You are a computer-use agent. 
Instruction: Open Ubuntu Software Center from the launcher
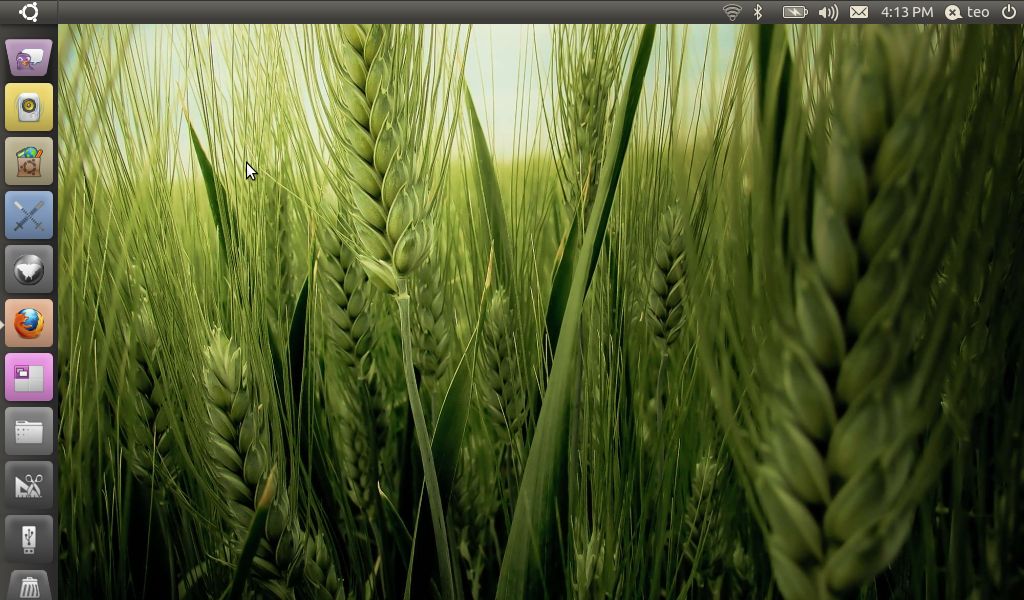point(29,161)
